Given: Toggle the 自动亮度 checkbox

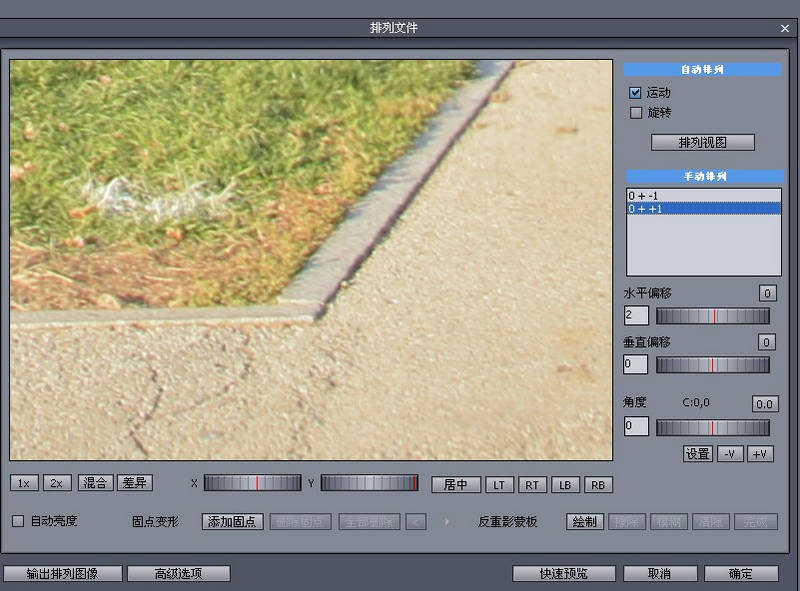Looking at the screenshot, I should coord(18,521).
